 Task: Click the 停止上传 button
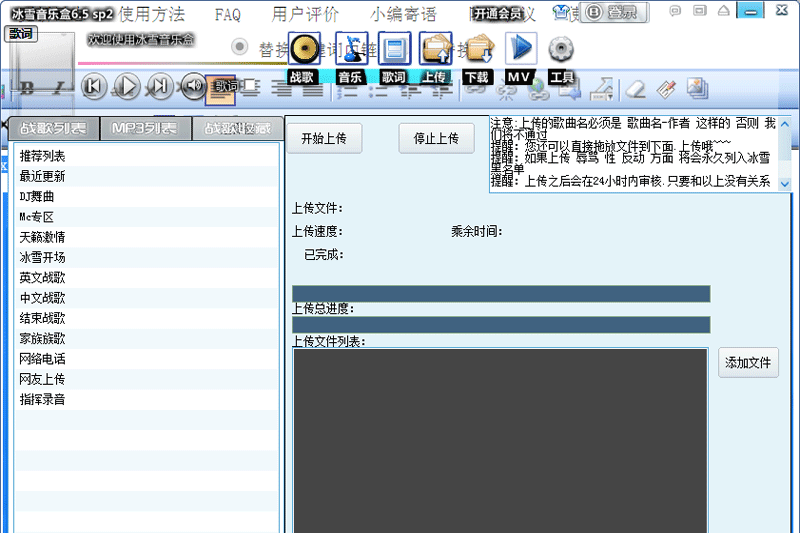pos(436,138)
